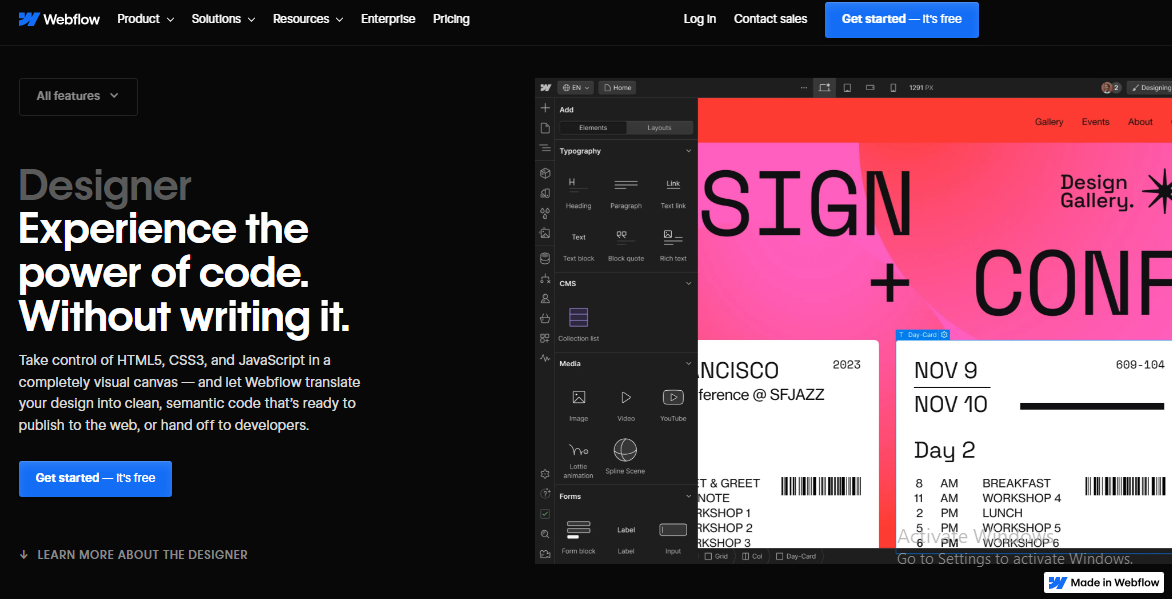Collapse the Forms section chevron
This screenshot has width=1172, height=599.
(688, 496)
